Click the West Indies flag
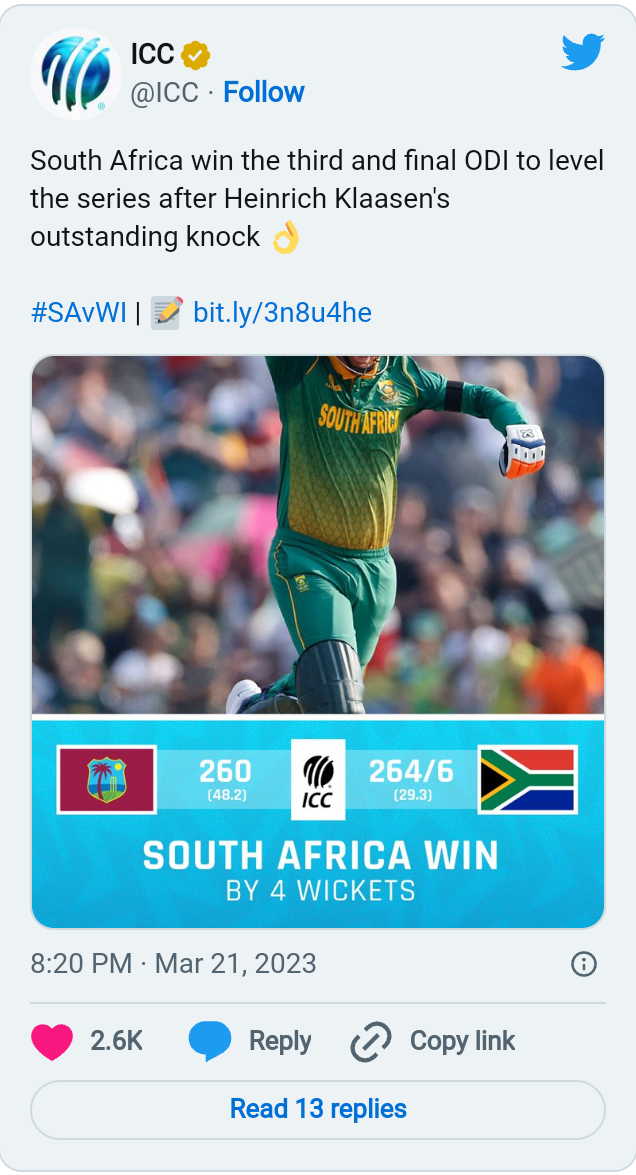636x1175 pixels. (x=107, y=779)
